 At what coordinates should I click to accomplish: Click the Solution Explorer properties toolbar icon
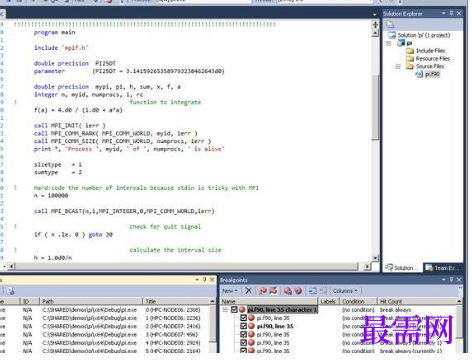pos(390,25)
